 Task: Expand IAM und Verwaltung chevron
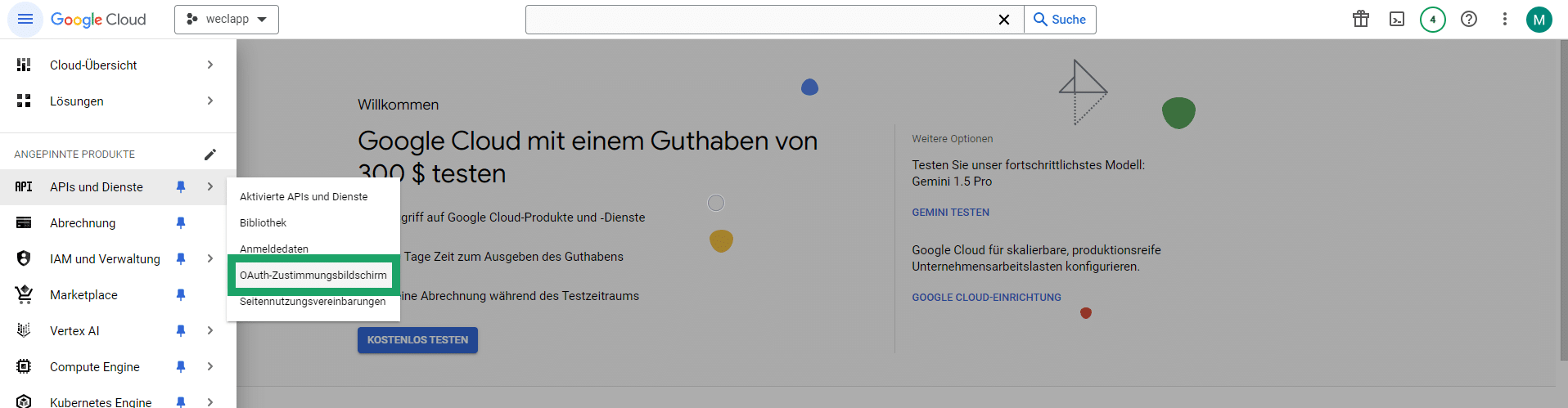[210, 258]
